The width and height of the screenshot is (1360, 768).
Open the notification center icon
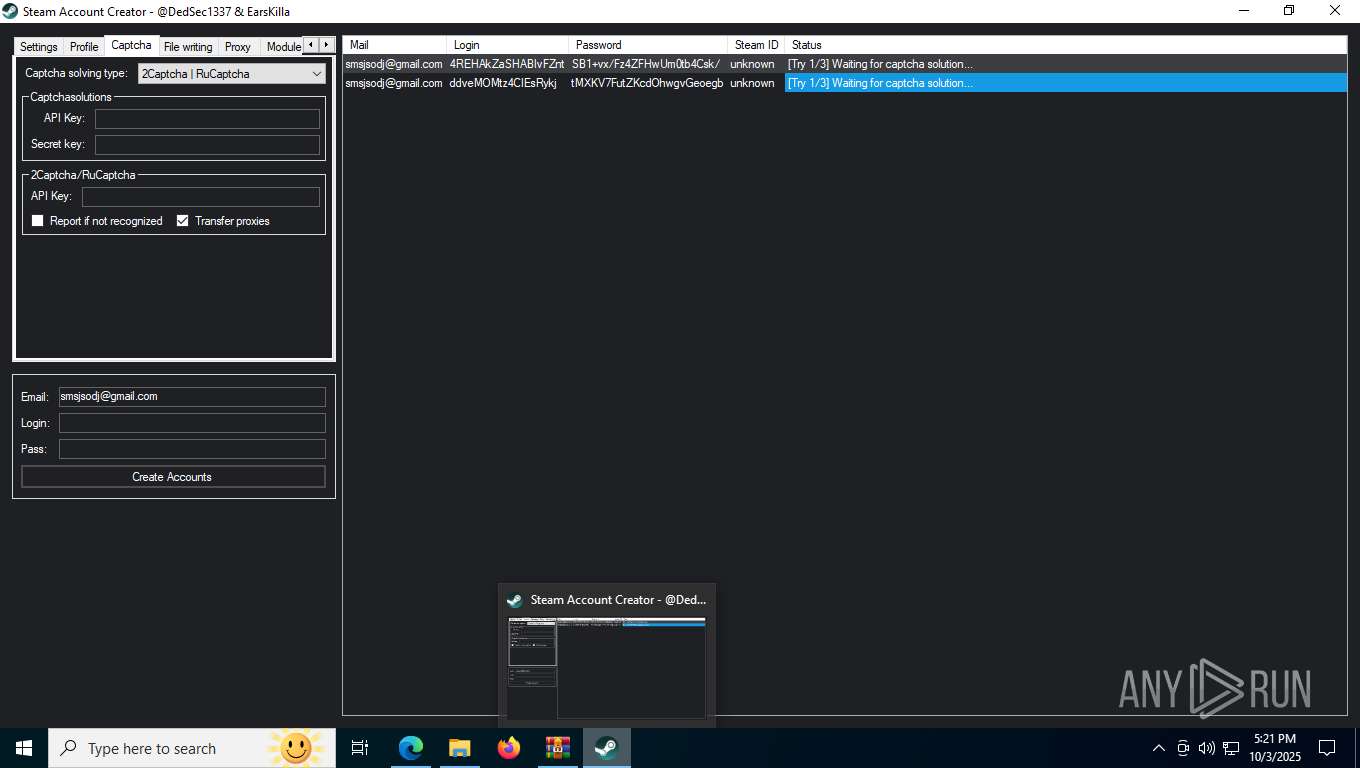[1327, 748]
